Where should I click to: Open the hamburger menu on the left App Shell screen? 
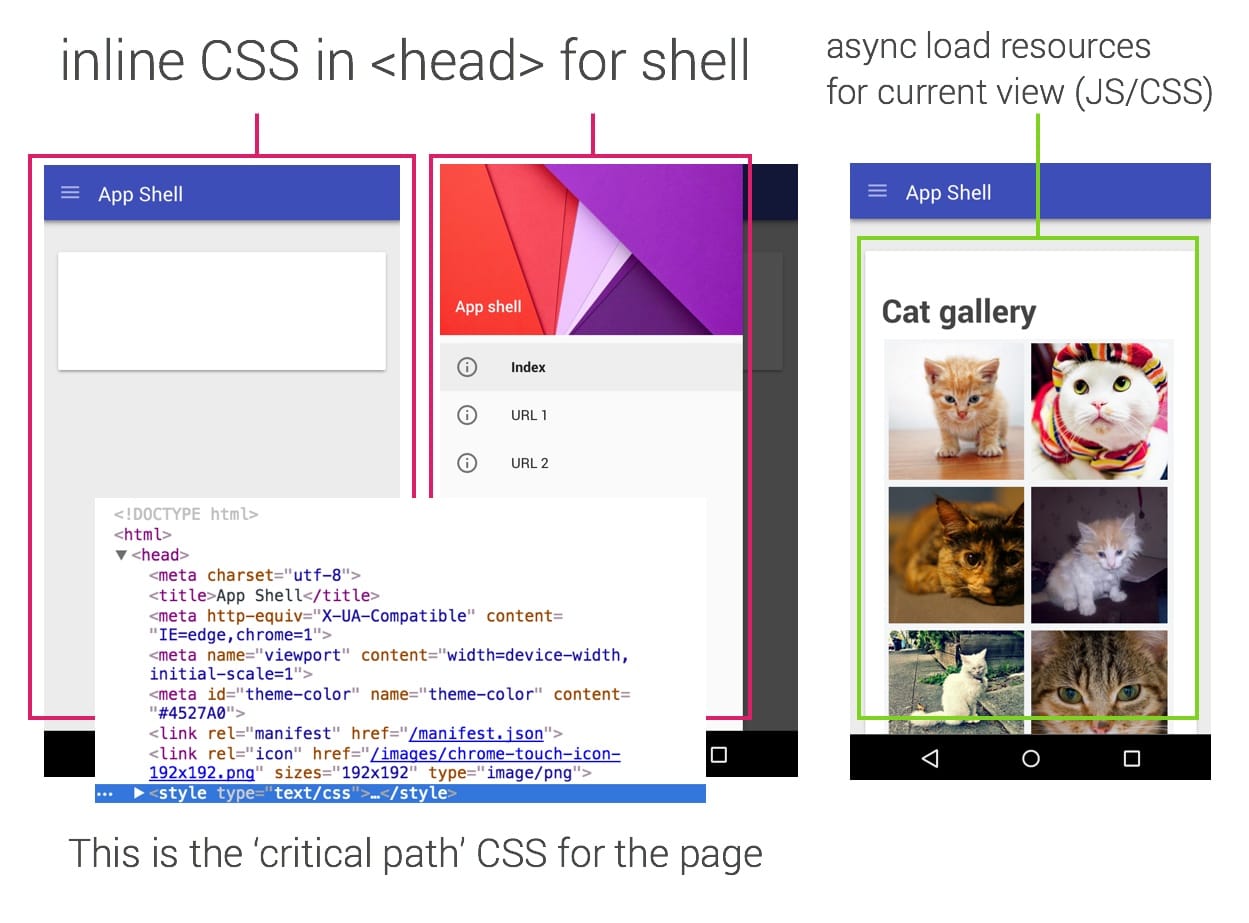click(x=70, y=194)
